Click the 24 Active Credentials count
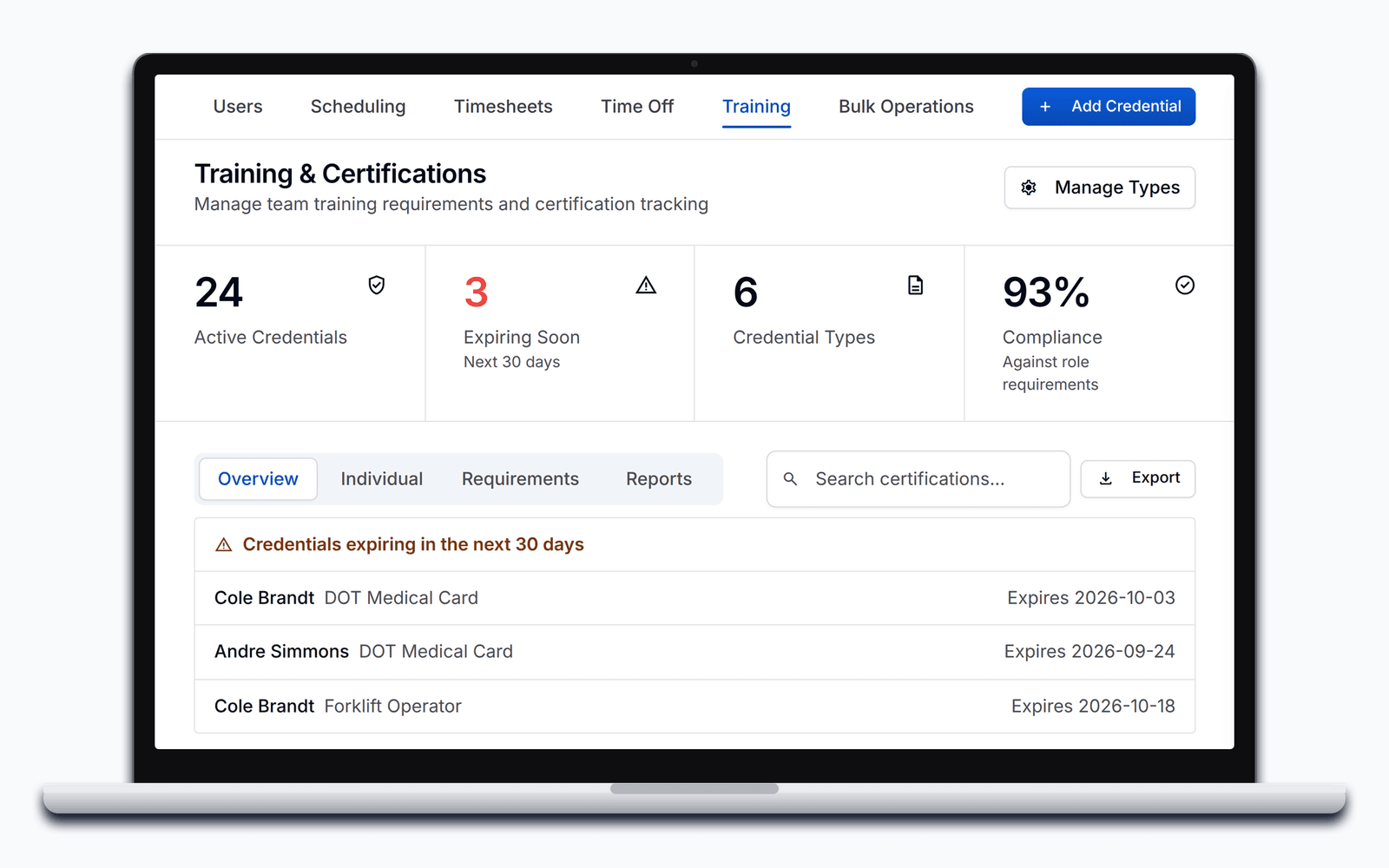The image size is (1389, 868). [219, 293]
